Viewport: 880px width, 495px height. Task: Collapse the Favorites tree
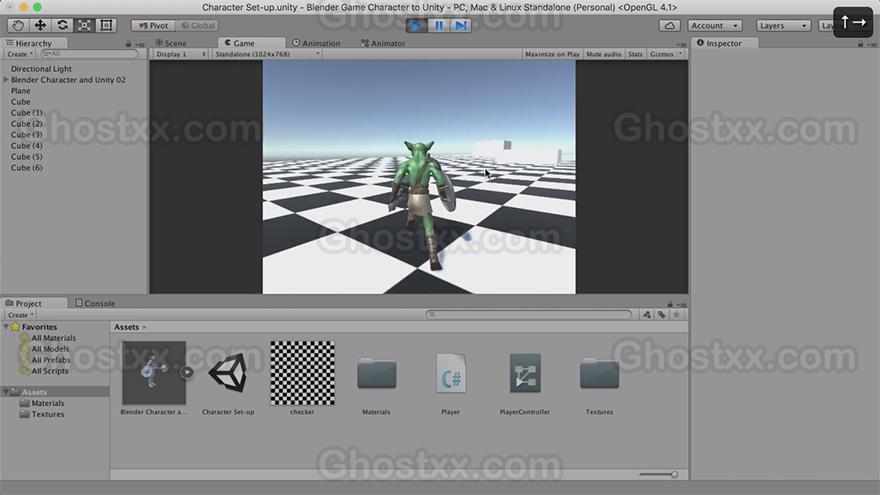coord(6,327)
